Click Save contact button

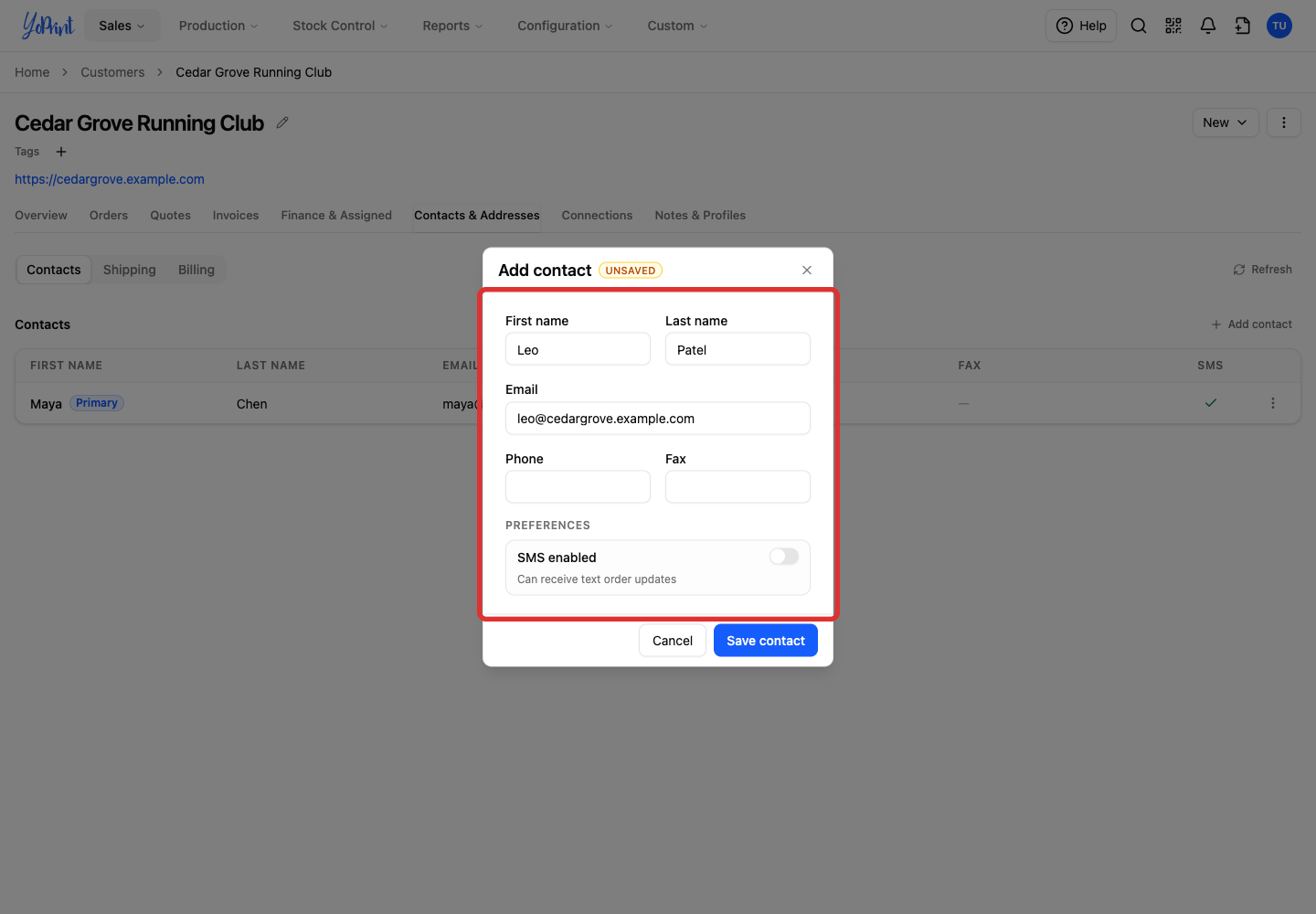[x=766, y=641]
